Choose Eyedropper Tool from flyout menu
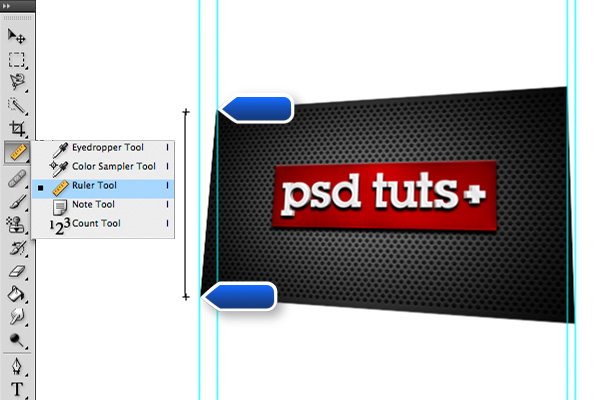The width and height of the screenshot is (600, 400). tap(103, 148)
